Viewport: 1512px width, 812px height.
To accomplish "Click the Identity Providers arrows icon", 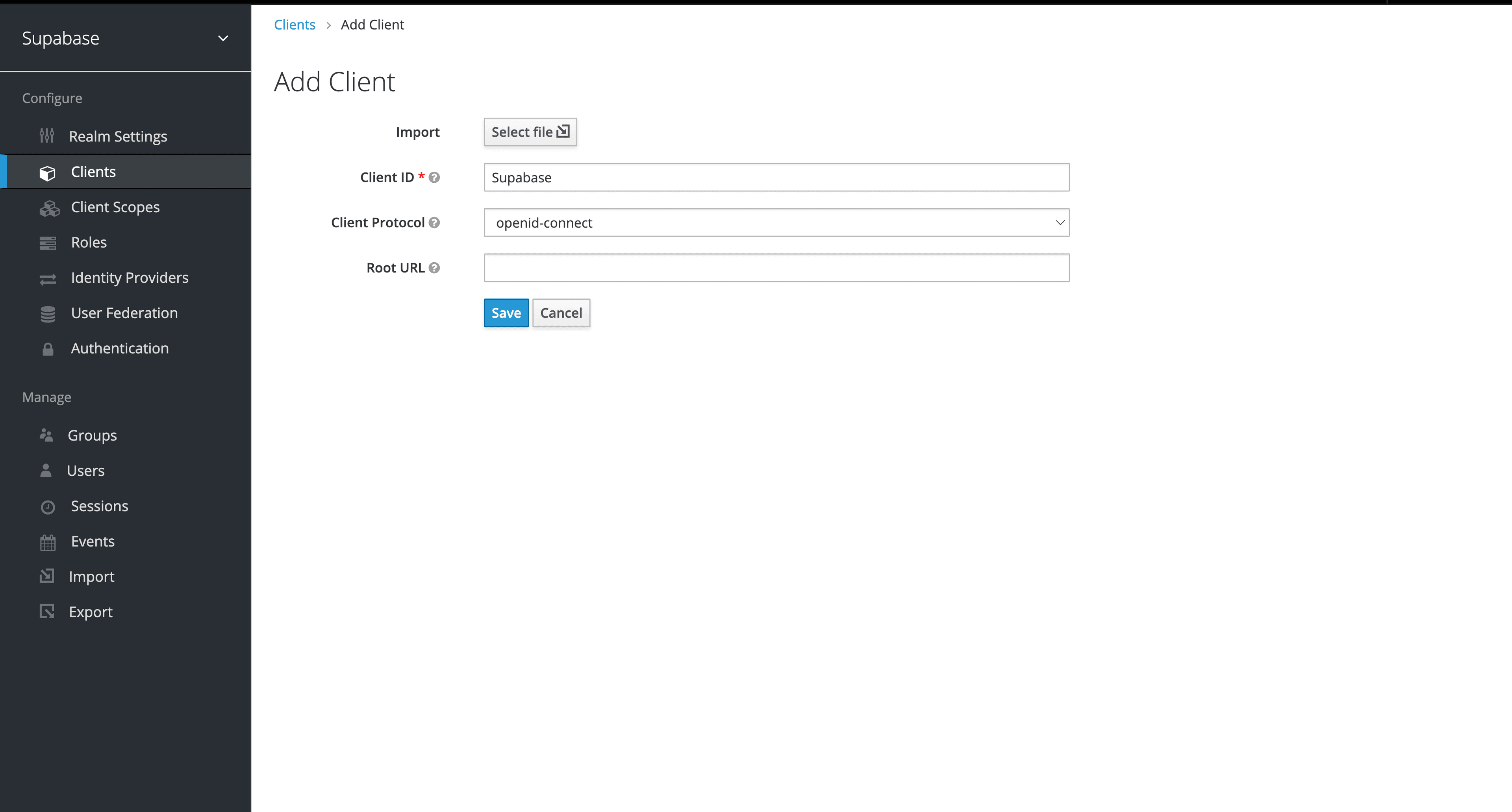I will tap(49, 278).
